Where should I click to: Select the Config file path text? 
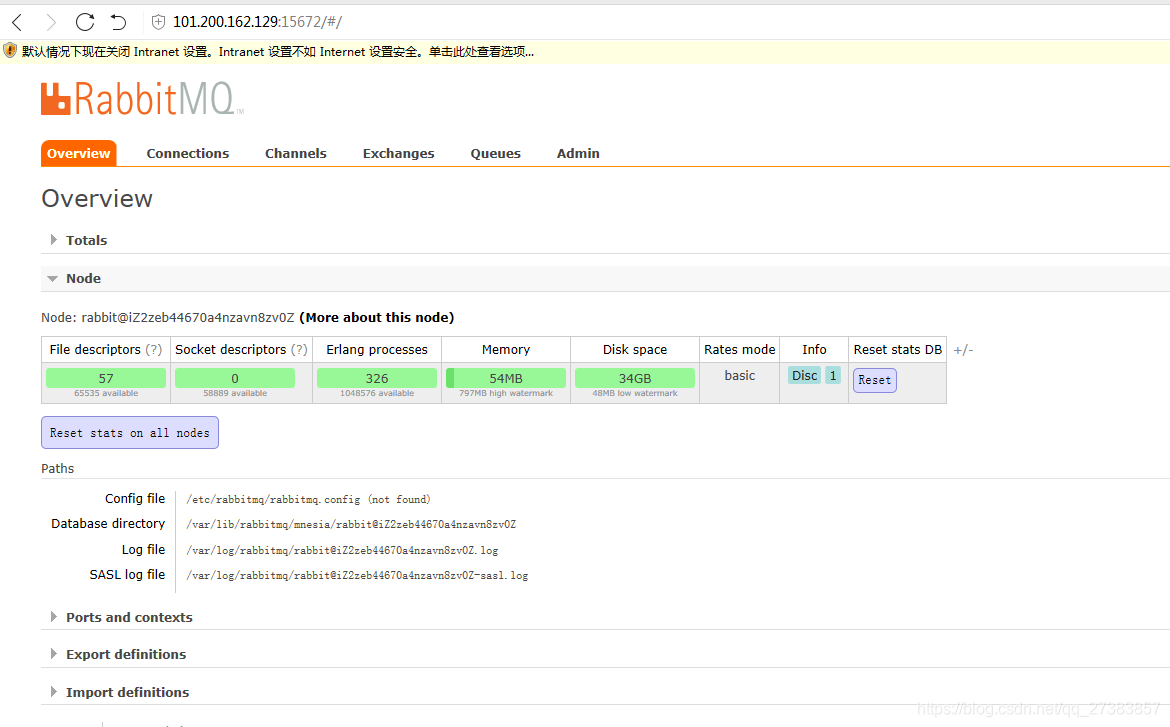(308, 499)
